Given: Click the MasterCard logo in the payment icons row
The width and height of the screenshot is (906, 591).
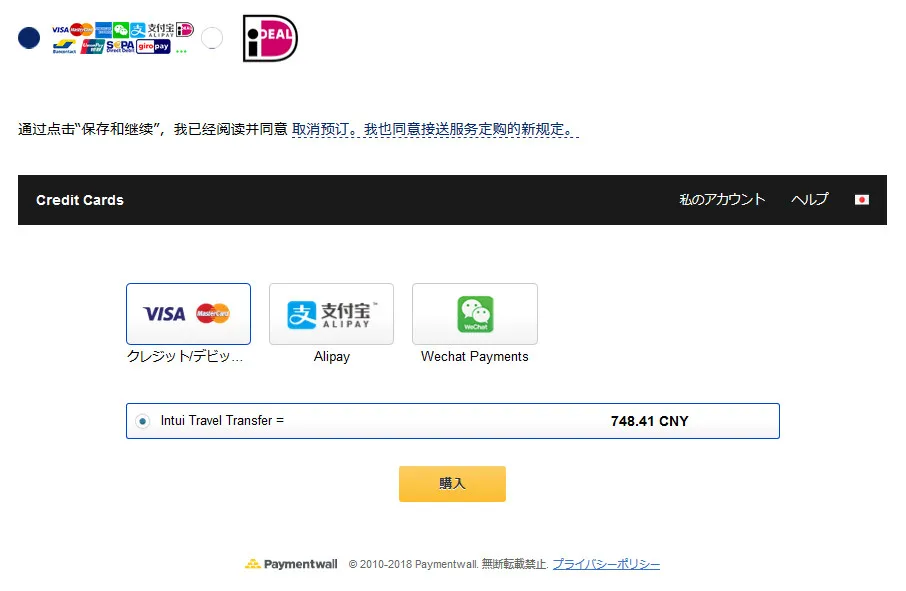Looking at the screenshot, I should click(79, 29).
